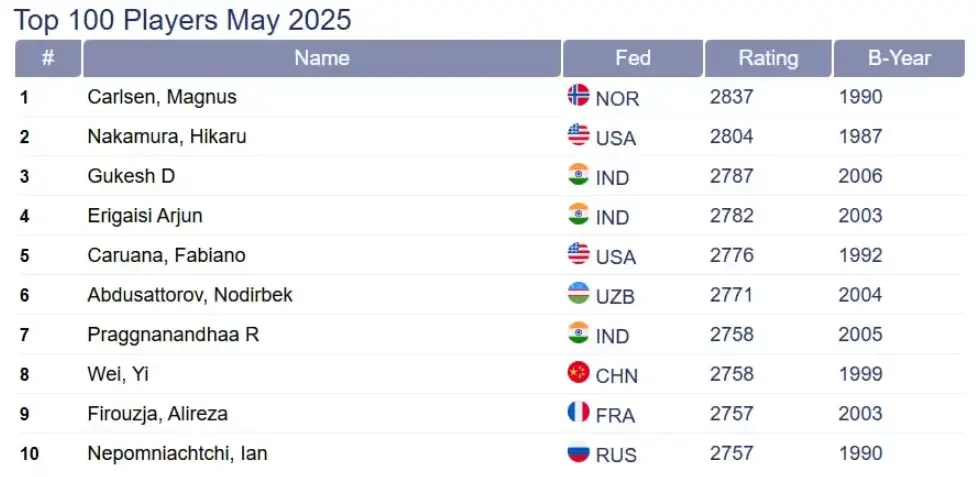This screenshot has height=477, width=976.
Task: Sort by the Rating column header
Action: tap(768, 59)
